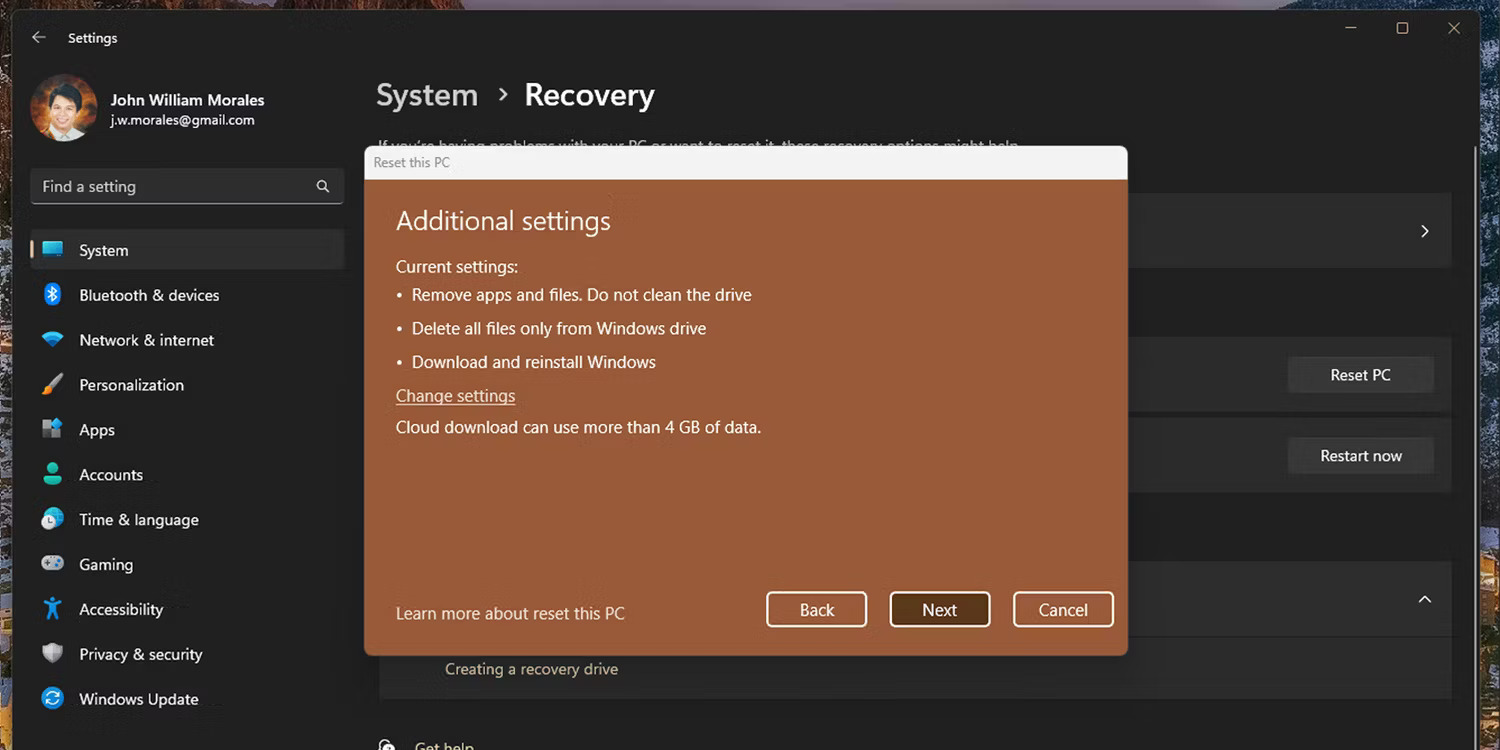This screenshot has height=750, width=1500.
Task: Click the Restart now button
Action: coord(1360,456)
